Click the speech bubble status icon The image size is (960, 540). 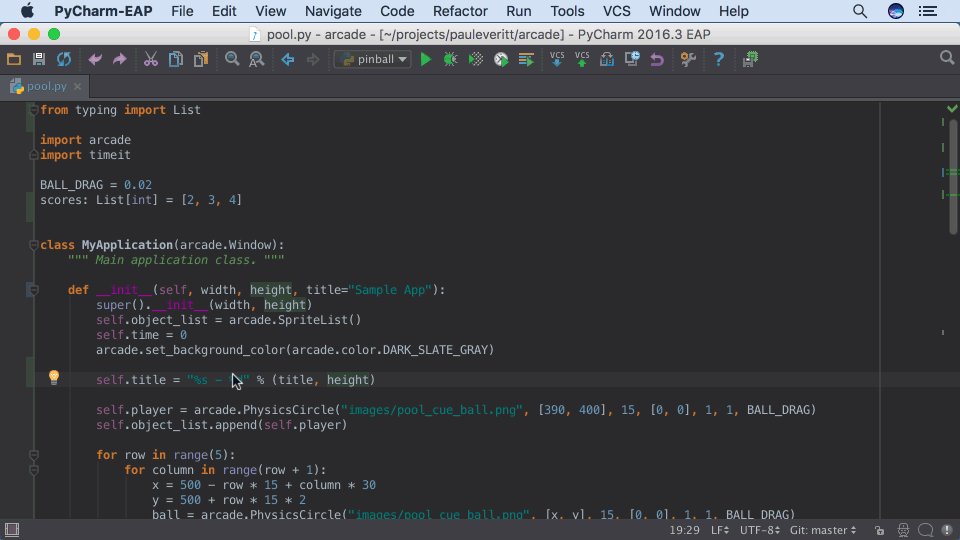(926, 530)
